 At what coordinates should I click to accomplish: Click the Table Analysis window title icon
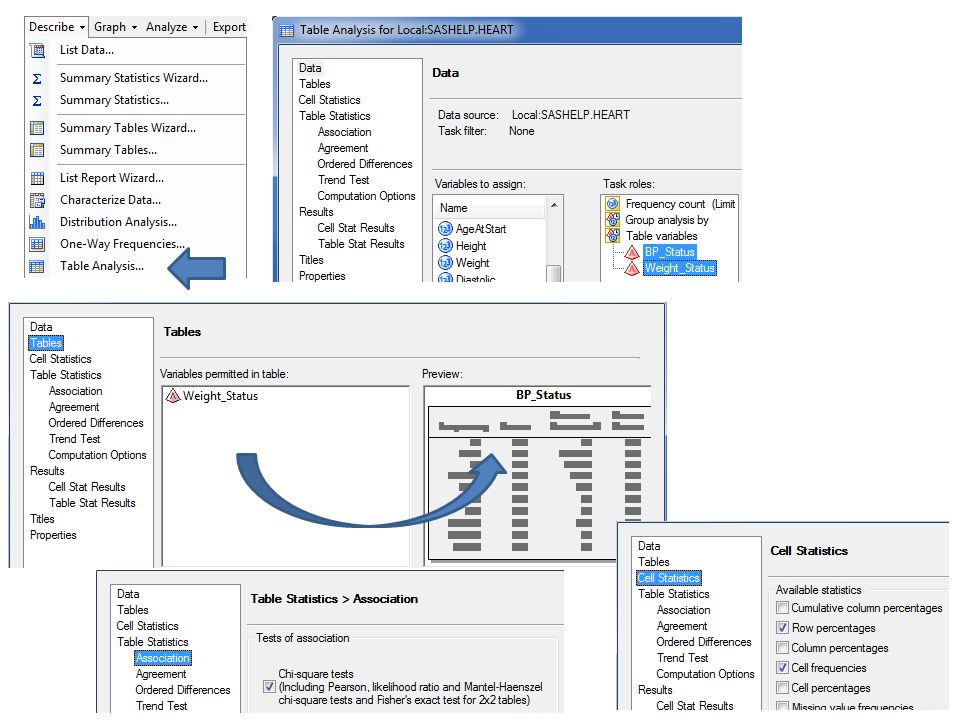point(287,30)
